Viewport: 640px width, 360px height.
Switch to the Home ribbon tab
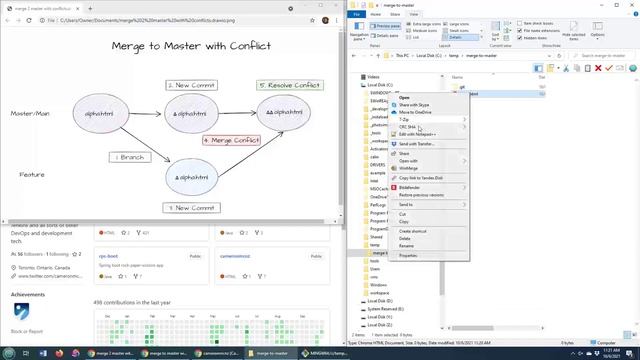pyautogui.click(x=376, y=14)
